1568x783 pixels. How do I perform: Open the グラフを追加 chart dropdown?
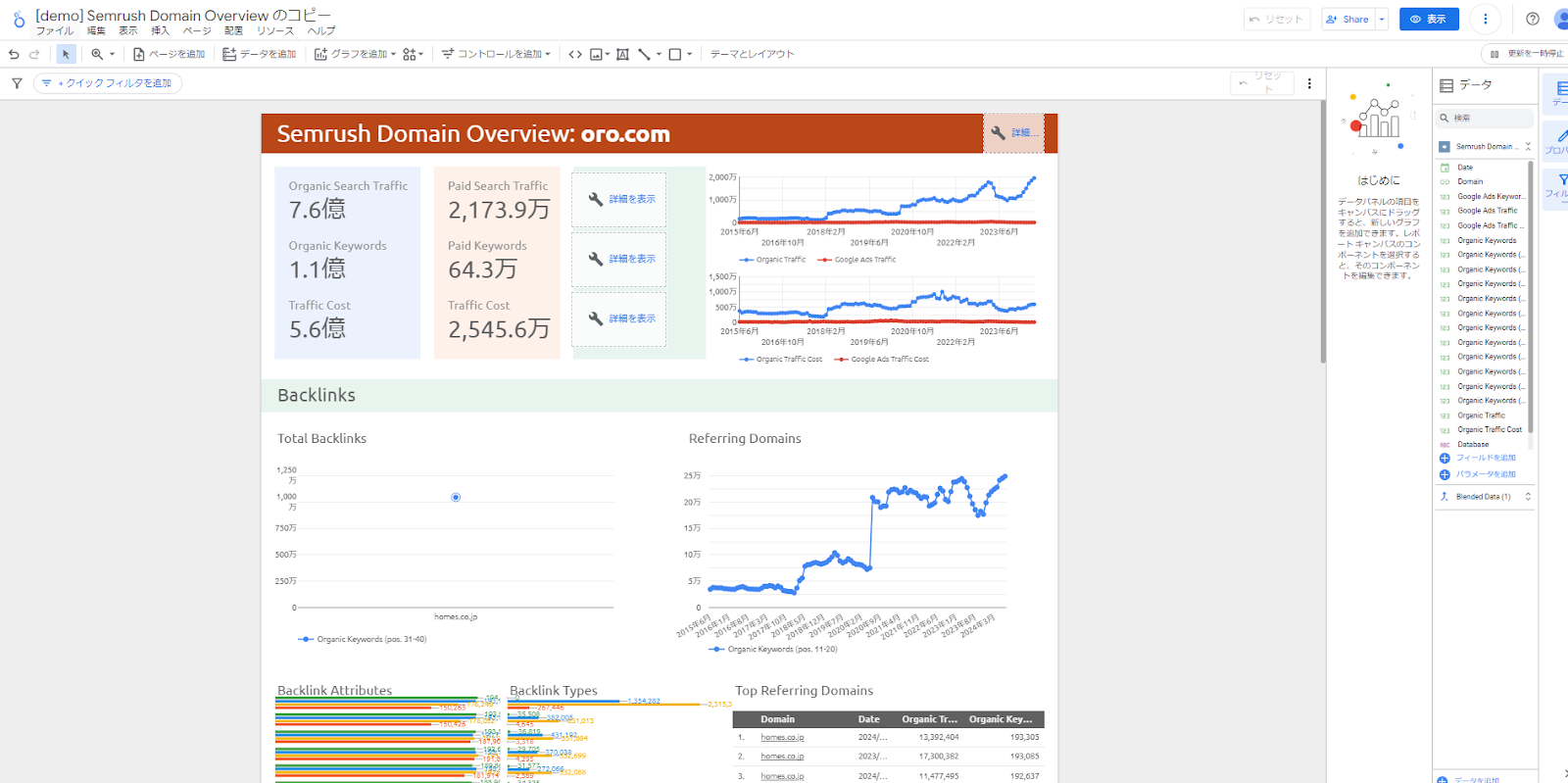(x=355, y=54)
